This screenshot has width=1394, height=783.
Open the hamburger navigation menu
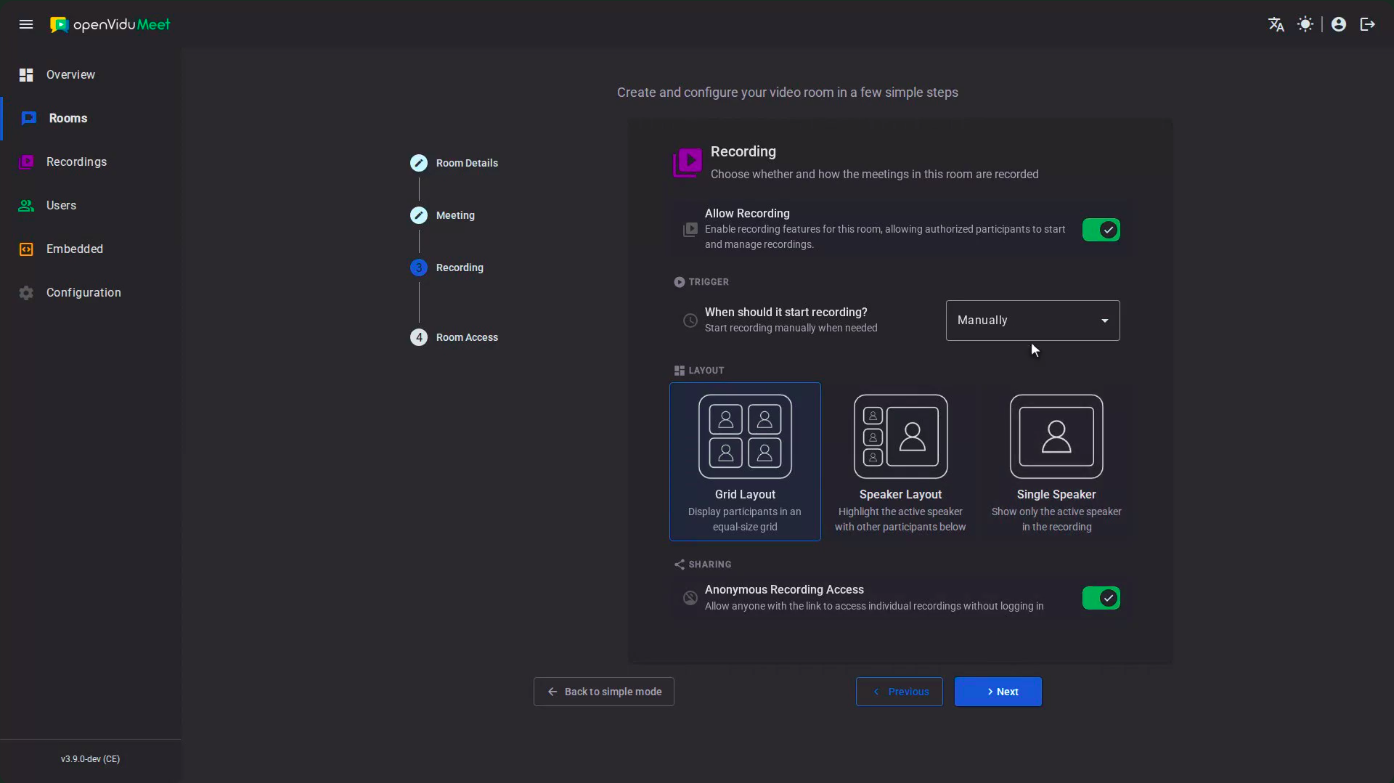(26, 24)
